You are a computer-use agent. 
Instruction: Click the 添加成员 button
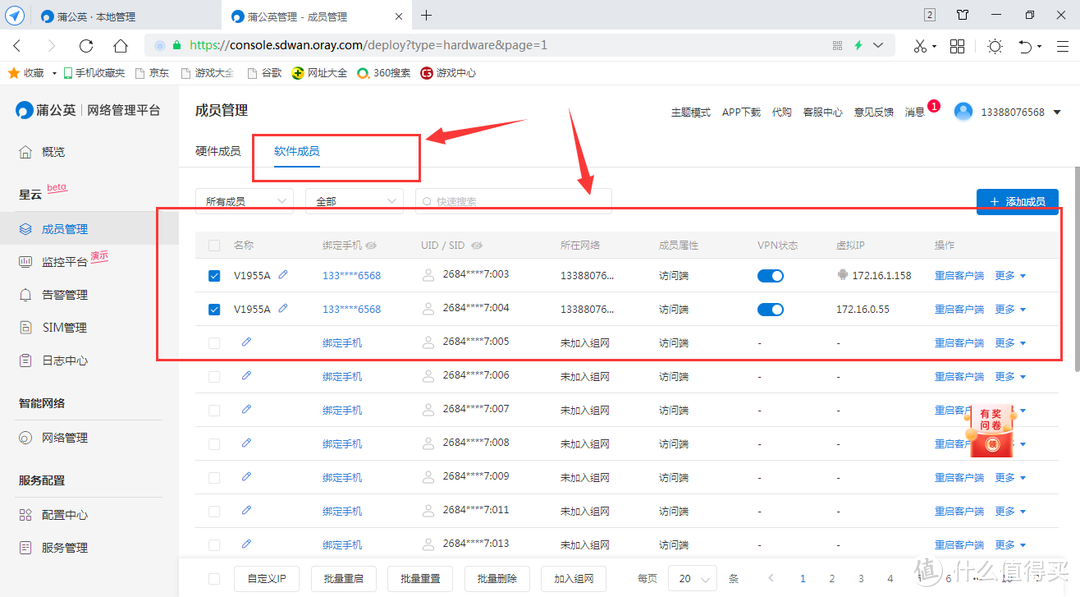(x=1017, y=201)
